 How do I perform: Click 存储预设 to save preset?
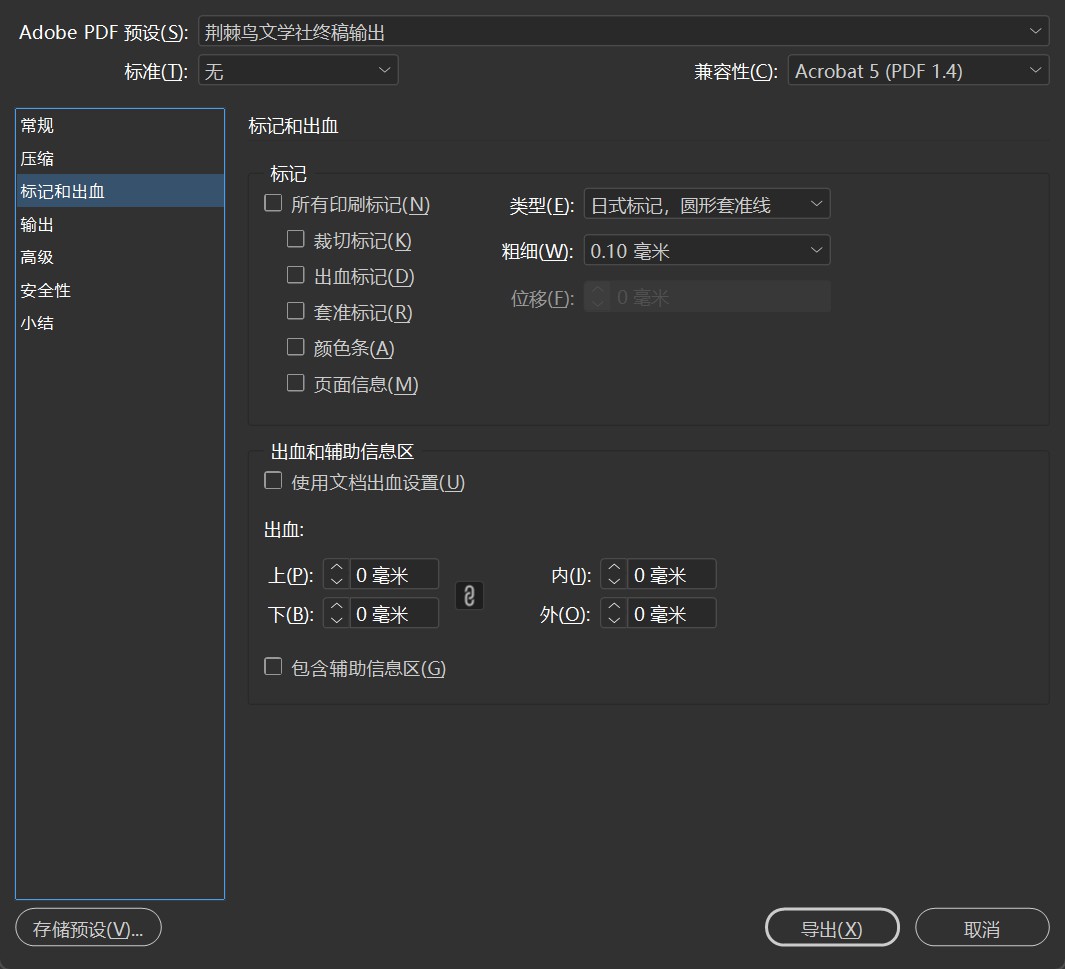tap(88, 927)
